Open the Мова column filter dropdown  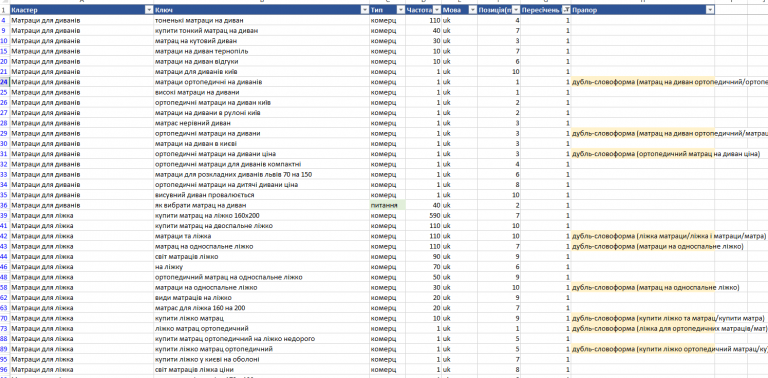[x=473, y=10]
